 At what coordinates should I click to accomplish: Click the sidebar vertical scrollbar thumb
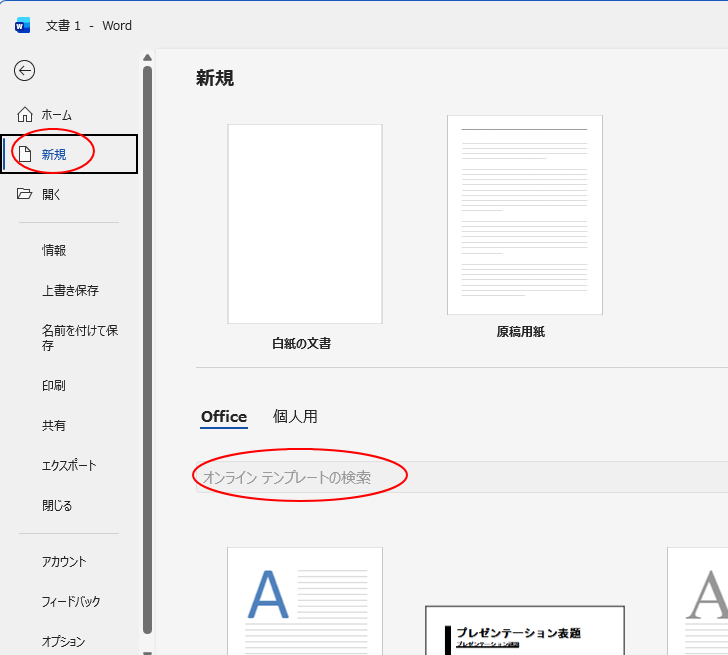tap(148, 350)
